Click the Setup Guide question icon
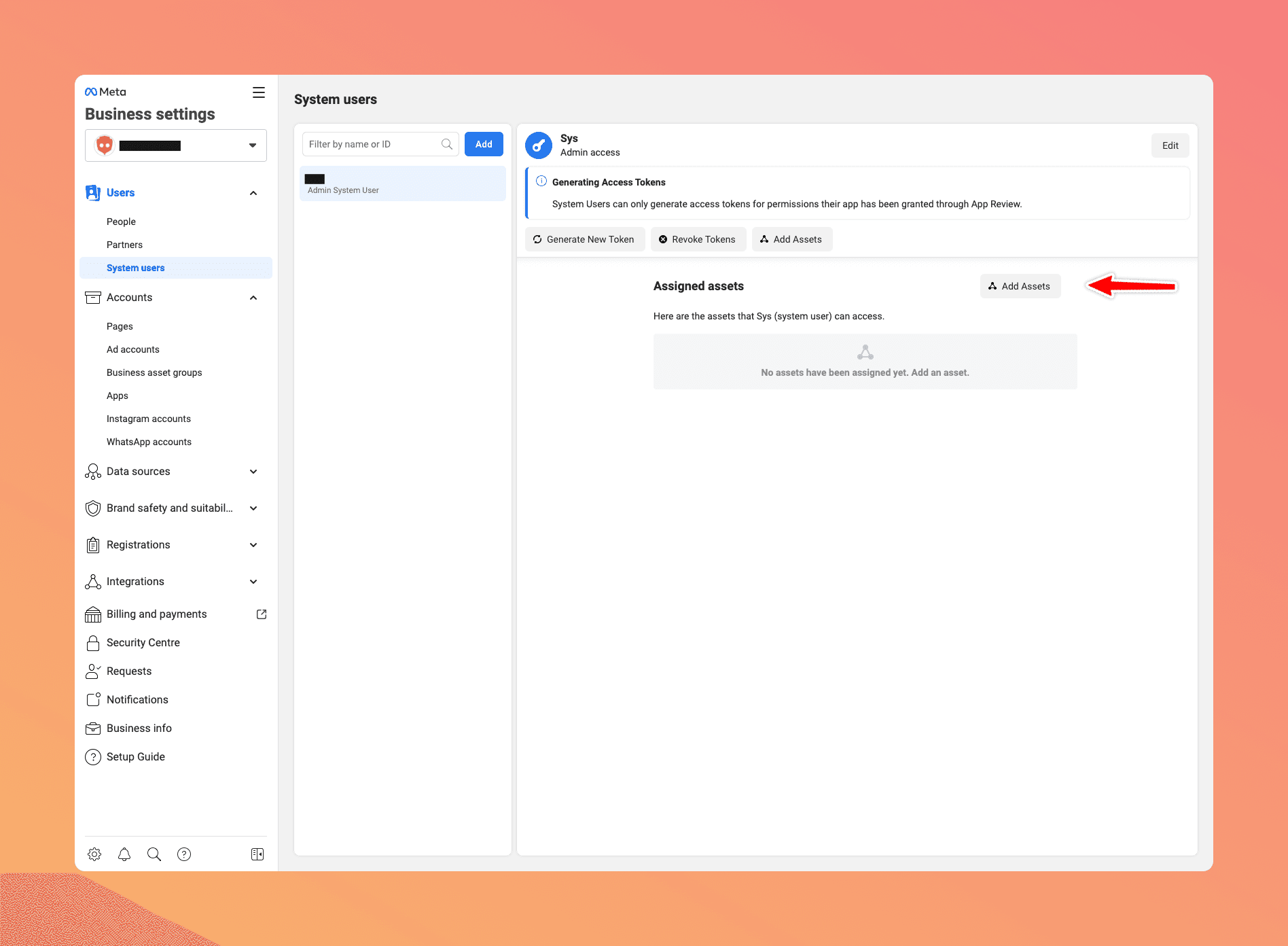Viewport: 1288px width, 946px height. point(93,757)
